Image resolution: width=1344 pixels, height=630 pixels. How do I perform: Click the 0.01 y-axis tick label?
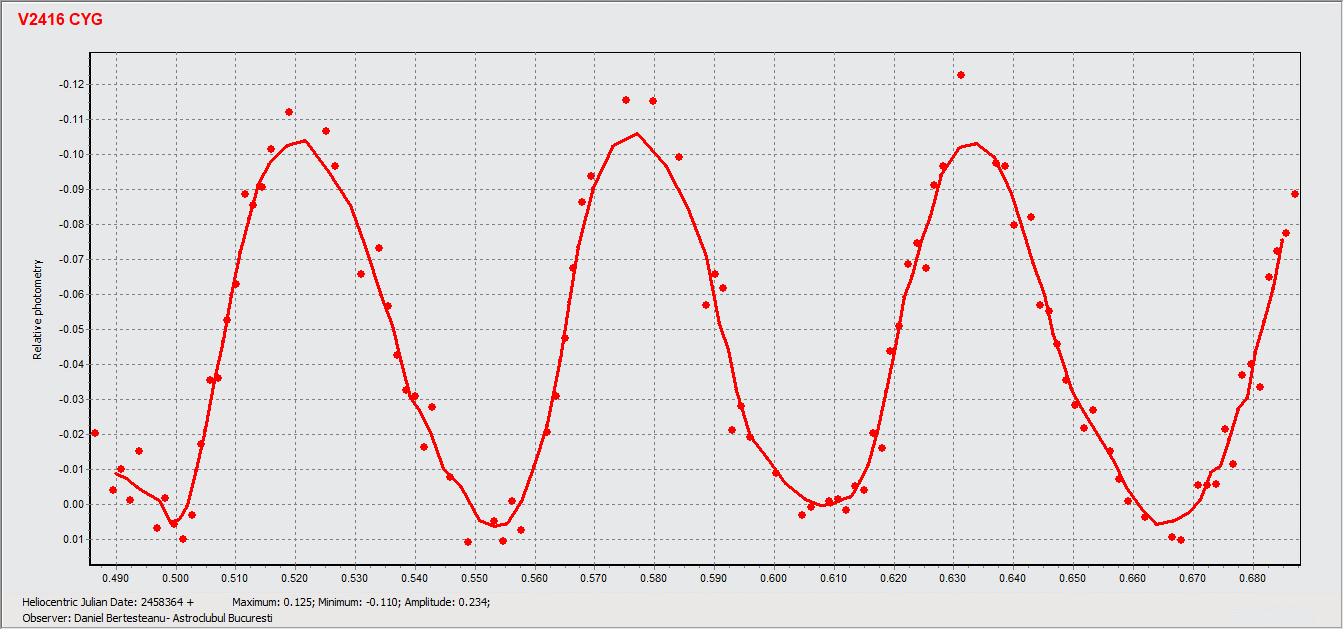[75, 539]
